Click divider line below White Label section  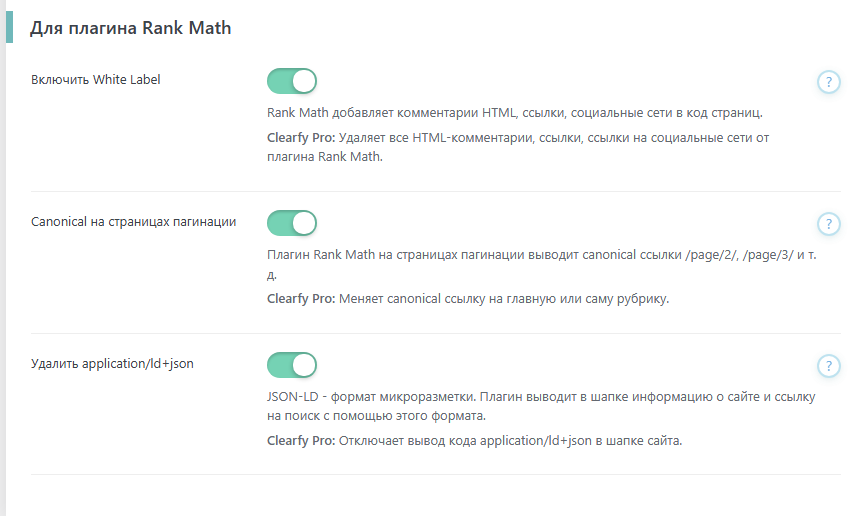click(x=436, y=192)
